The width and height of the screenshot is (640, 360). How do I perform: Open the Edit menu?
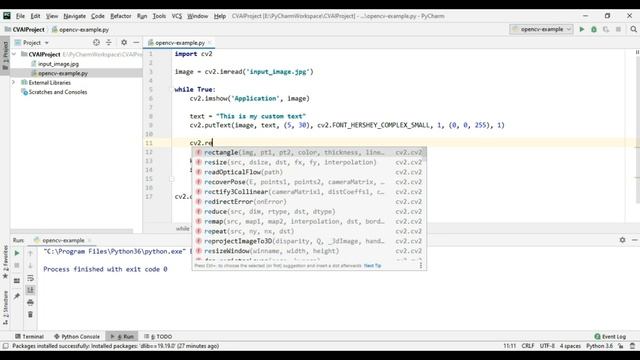pyautogui.click(x=36, y=16)
